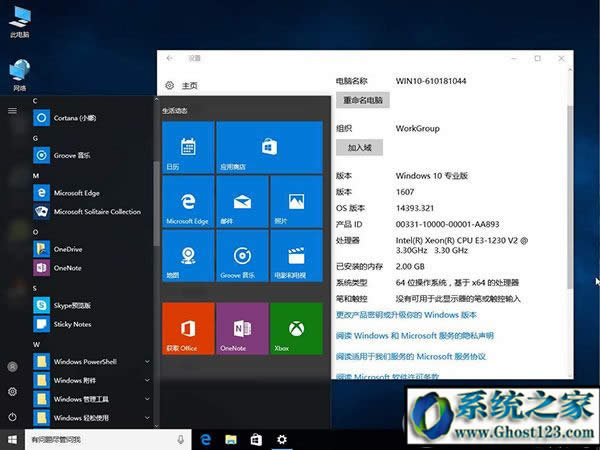Viewport: 600px width, 450px height.
Task: Open the 获取 Office tile
Action: [187, 329]
